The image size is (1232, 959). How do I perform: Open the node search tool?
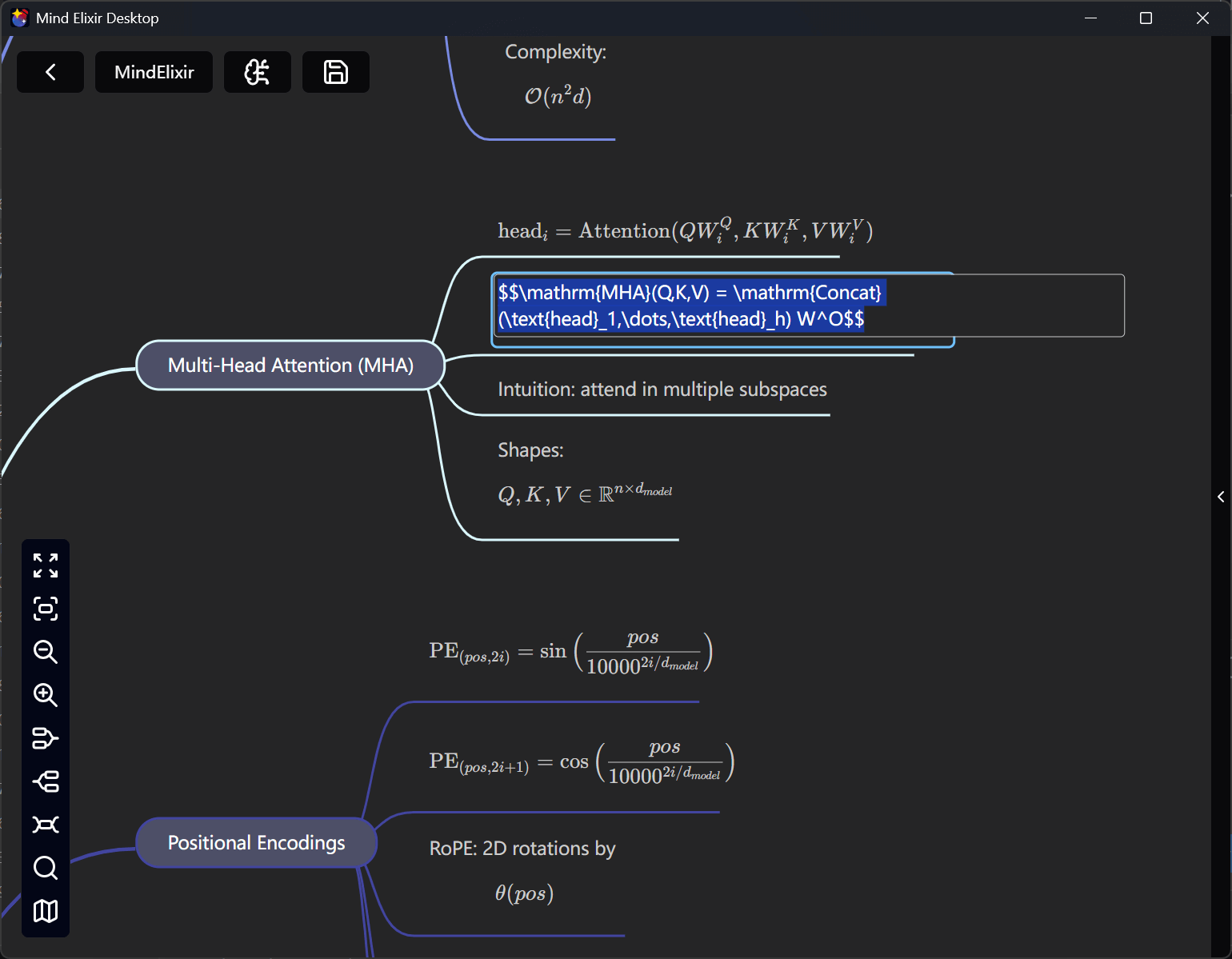[x=46, y=868]
